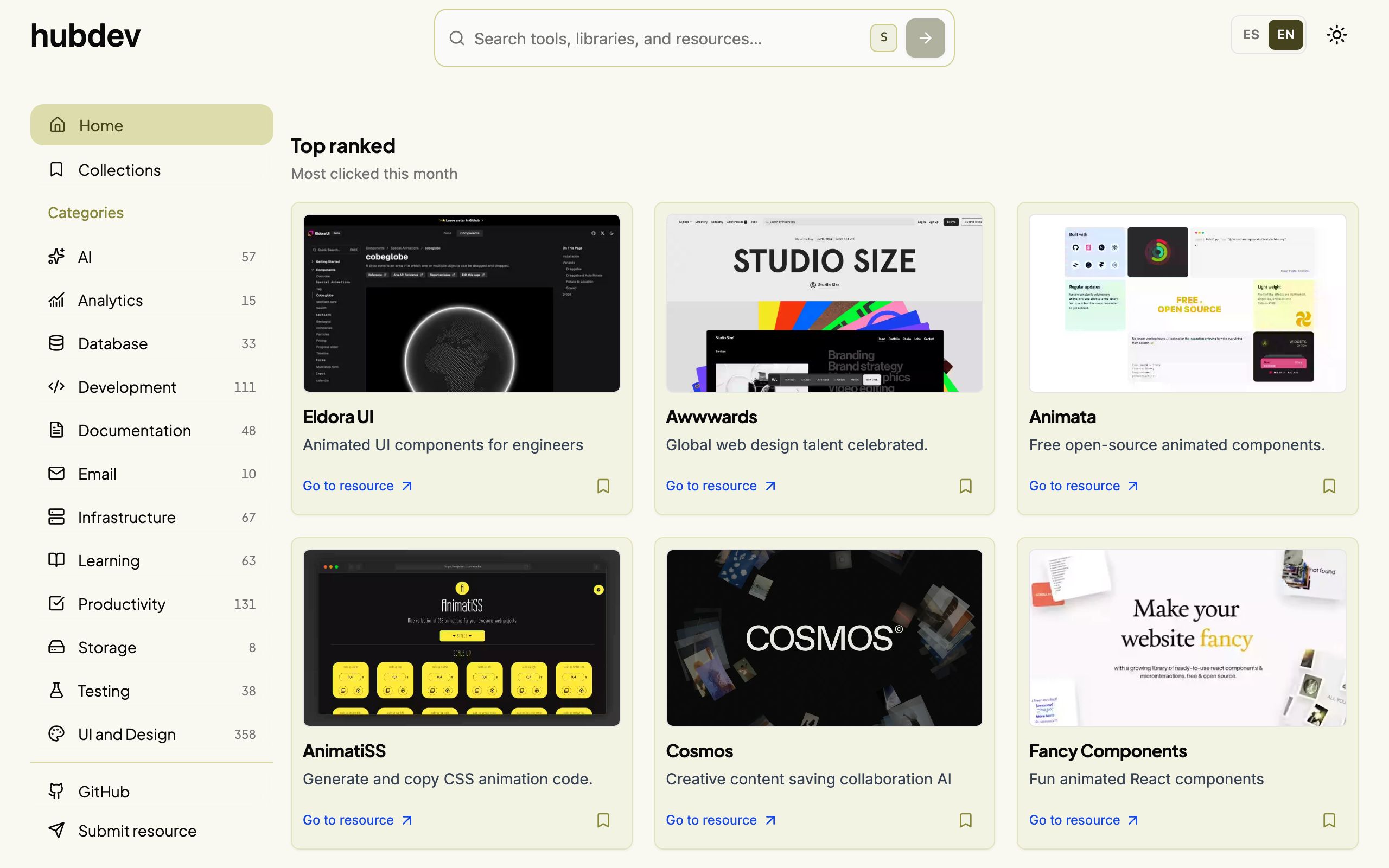The height and width of the screenshot is (868, 1389).
Task: Bookmark the Cosmos resource
Action: click(965, 820)
